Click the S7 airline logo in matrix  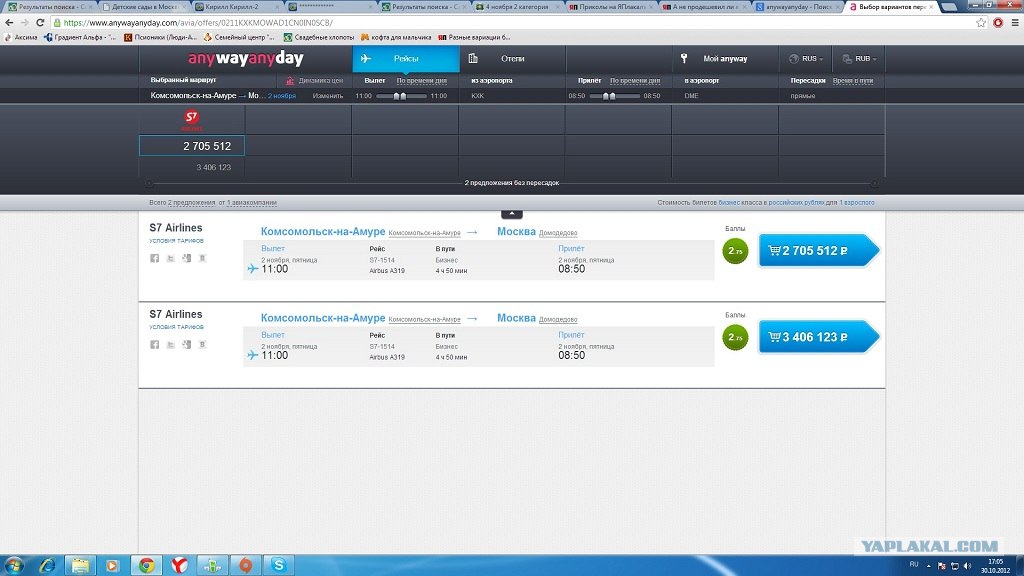click(191, 119)
